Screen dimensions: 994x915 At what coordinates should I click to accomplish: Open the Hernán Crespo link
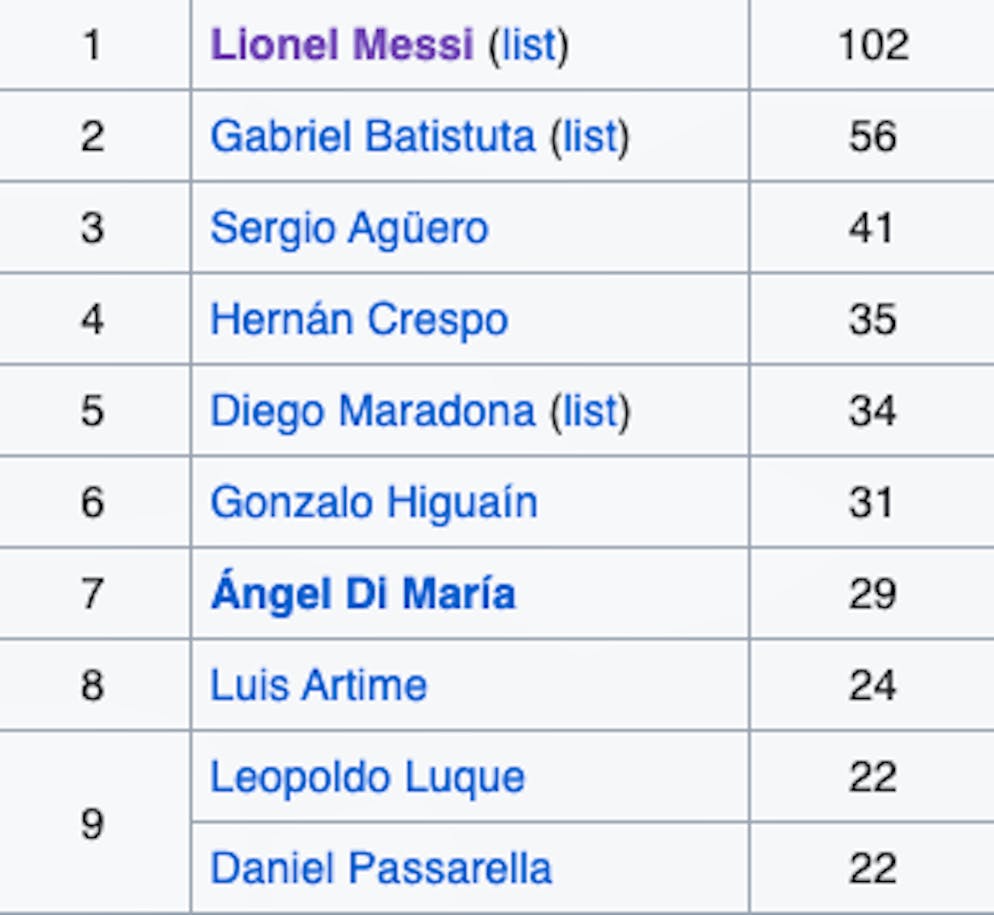(x=359, y=320)
